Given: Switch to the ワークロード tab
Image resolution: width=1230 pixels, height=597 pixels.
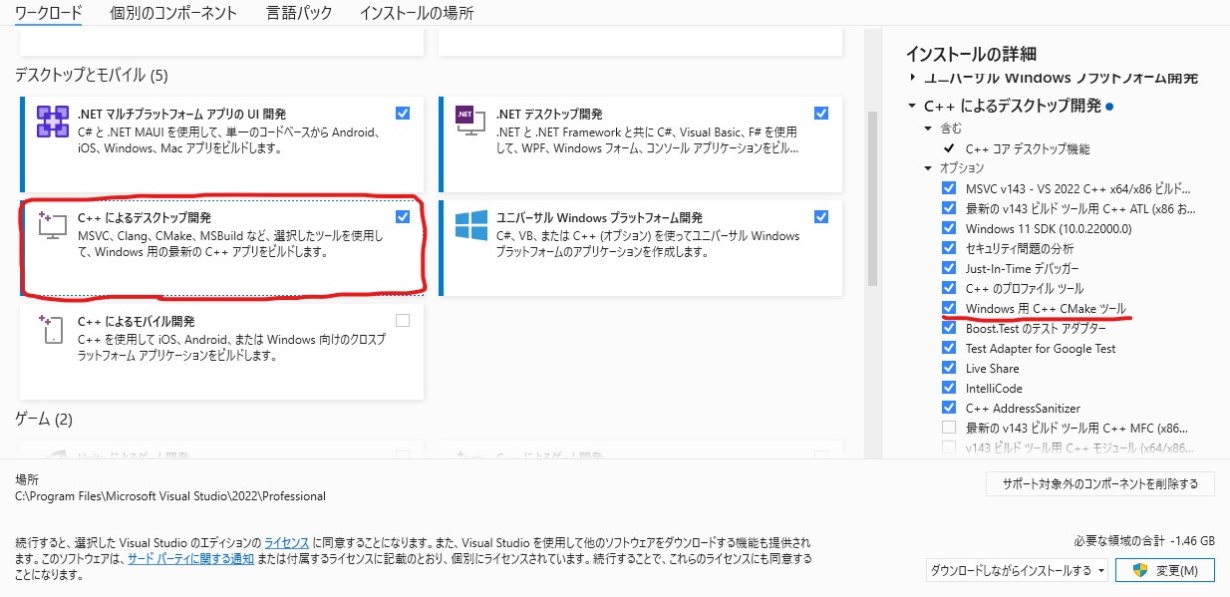Looking at the screenshot, I should point(48,13).
